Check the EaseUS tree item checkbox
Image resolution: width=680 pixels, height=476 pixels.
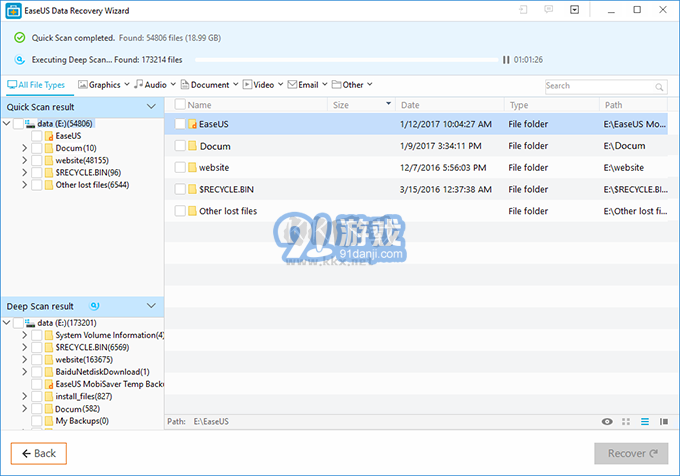[36, 136]
